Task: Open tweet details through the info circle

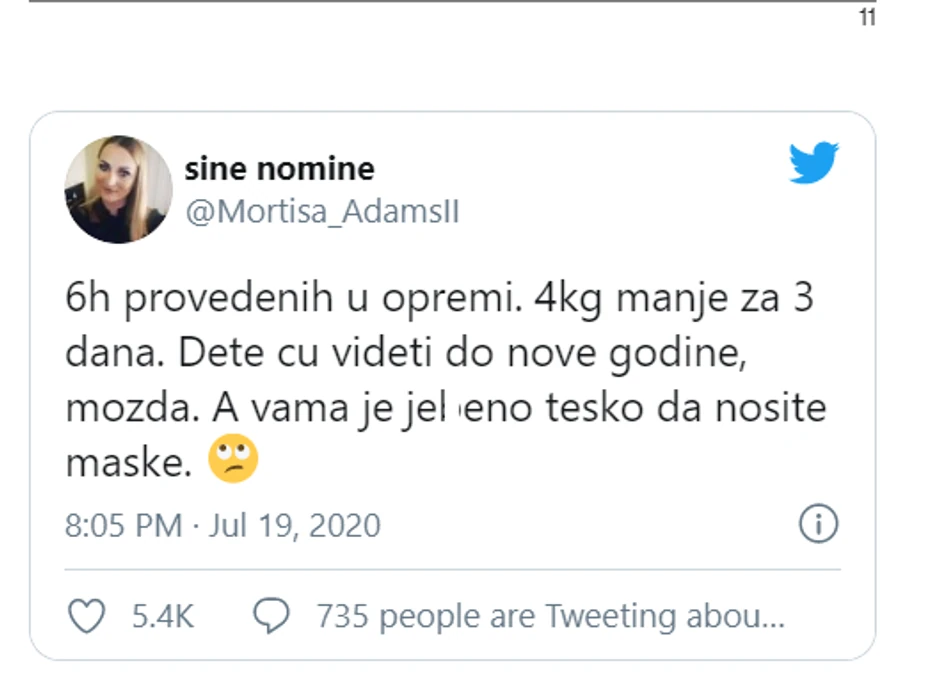Action: coord(820,524)
